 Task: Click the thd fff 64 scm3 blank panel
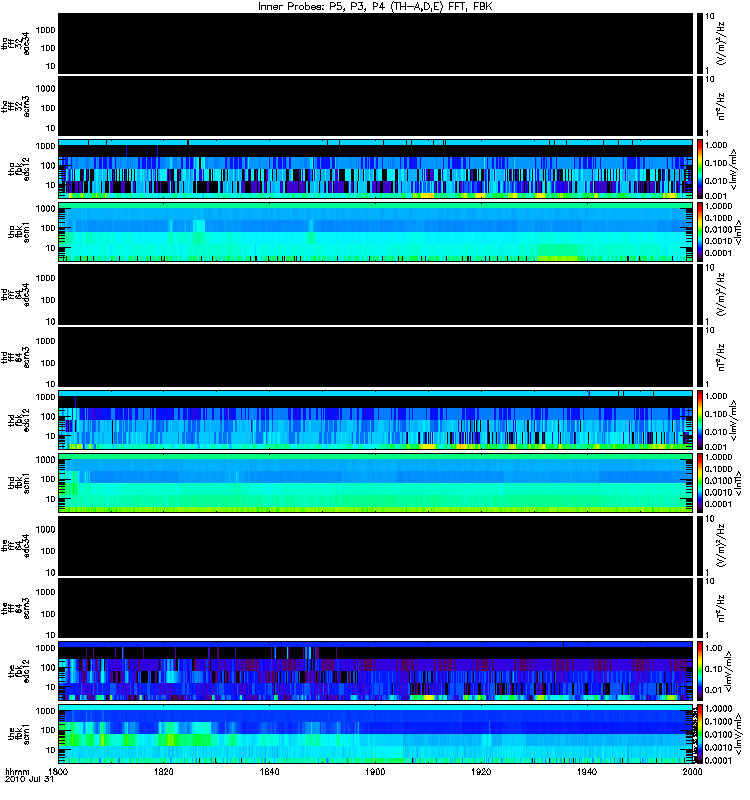point(375,357)
